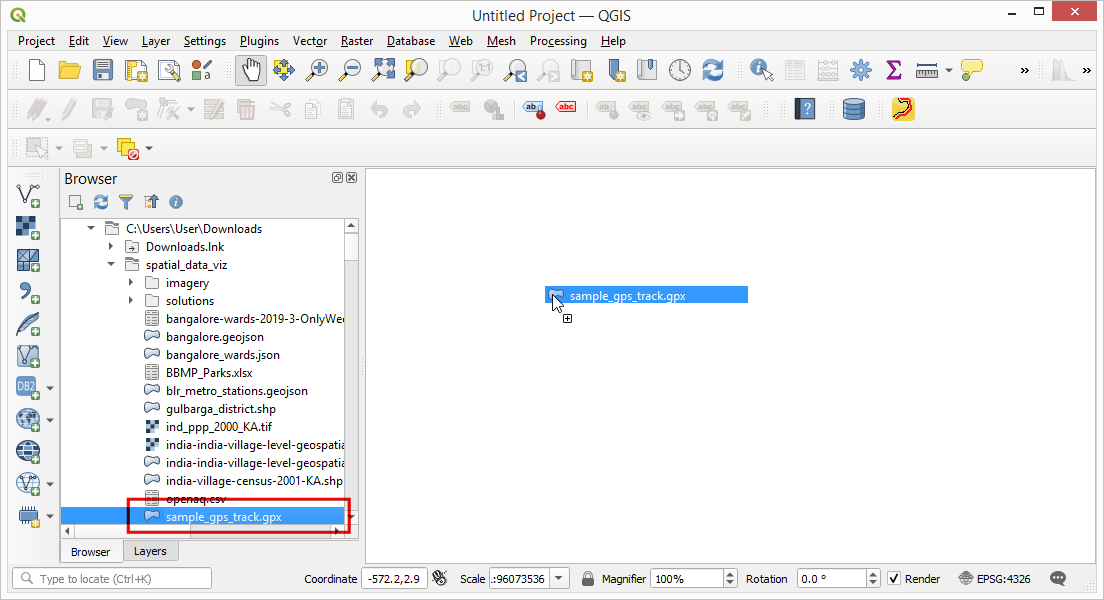Open the Temporal Controller clock icon

[679, 70]
